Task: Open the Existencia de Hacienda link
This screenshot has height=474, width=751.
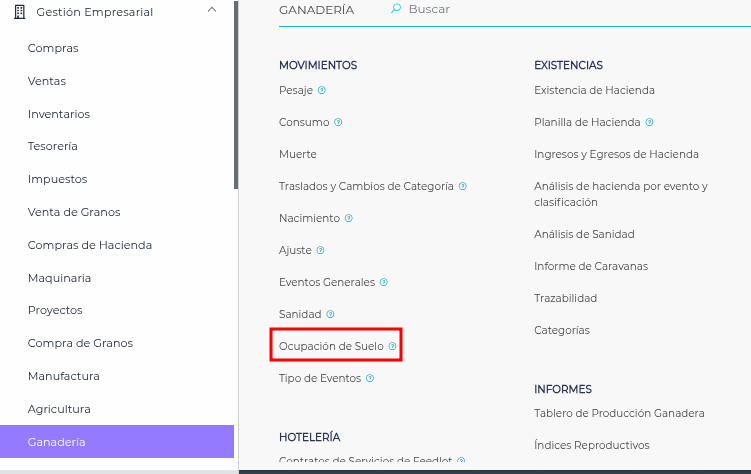Action: [x=594, y=90]
